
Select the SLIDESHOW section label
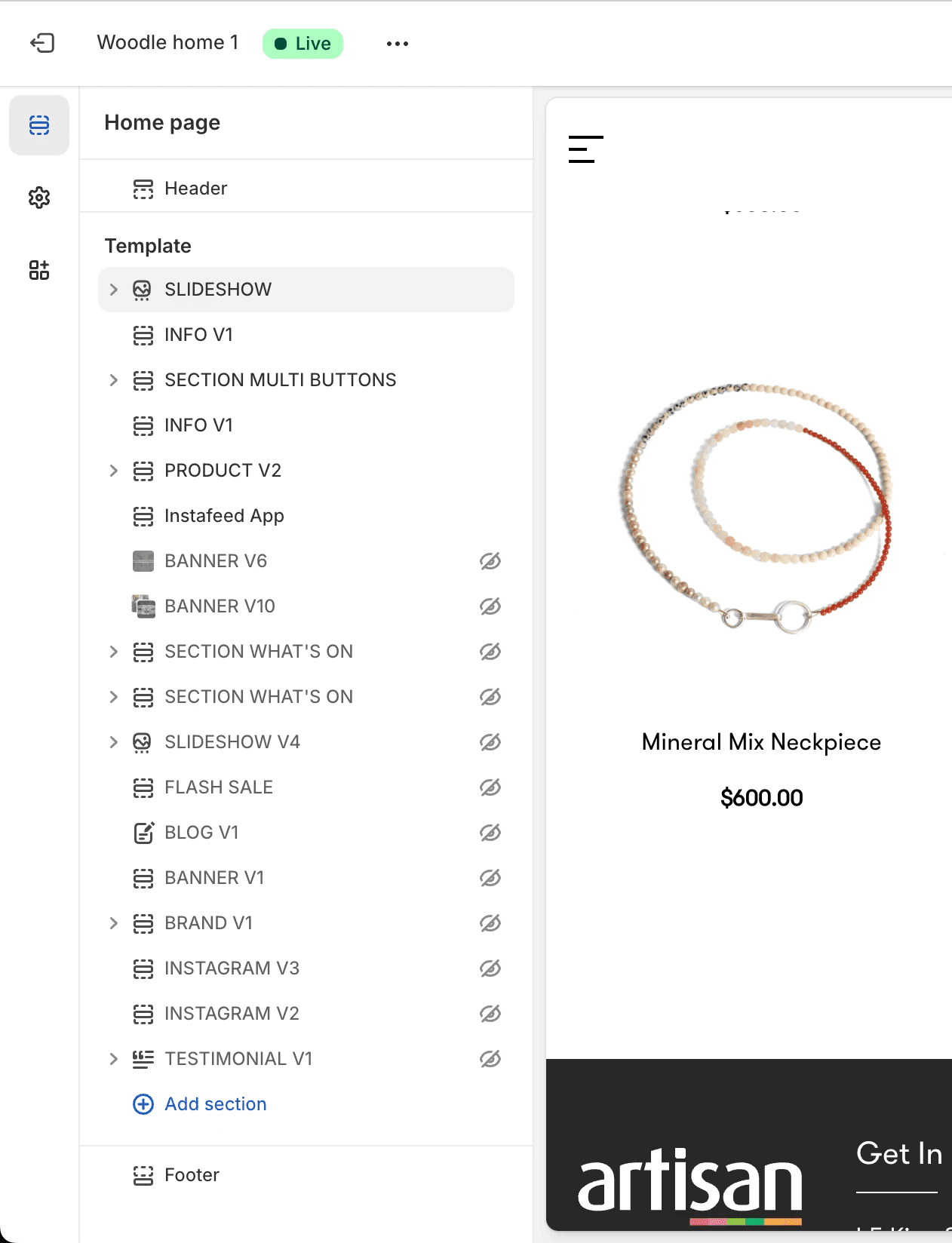[x=218, y=290]
